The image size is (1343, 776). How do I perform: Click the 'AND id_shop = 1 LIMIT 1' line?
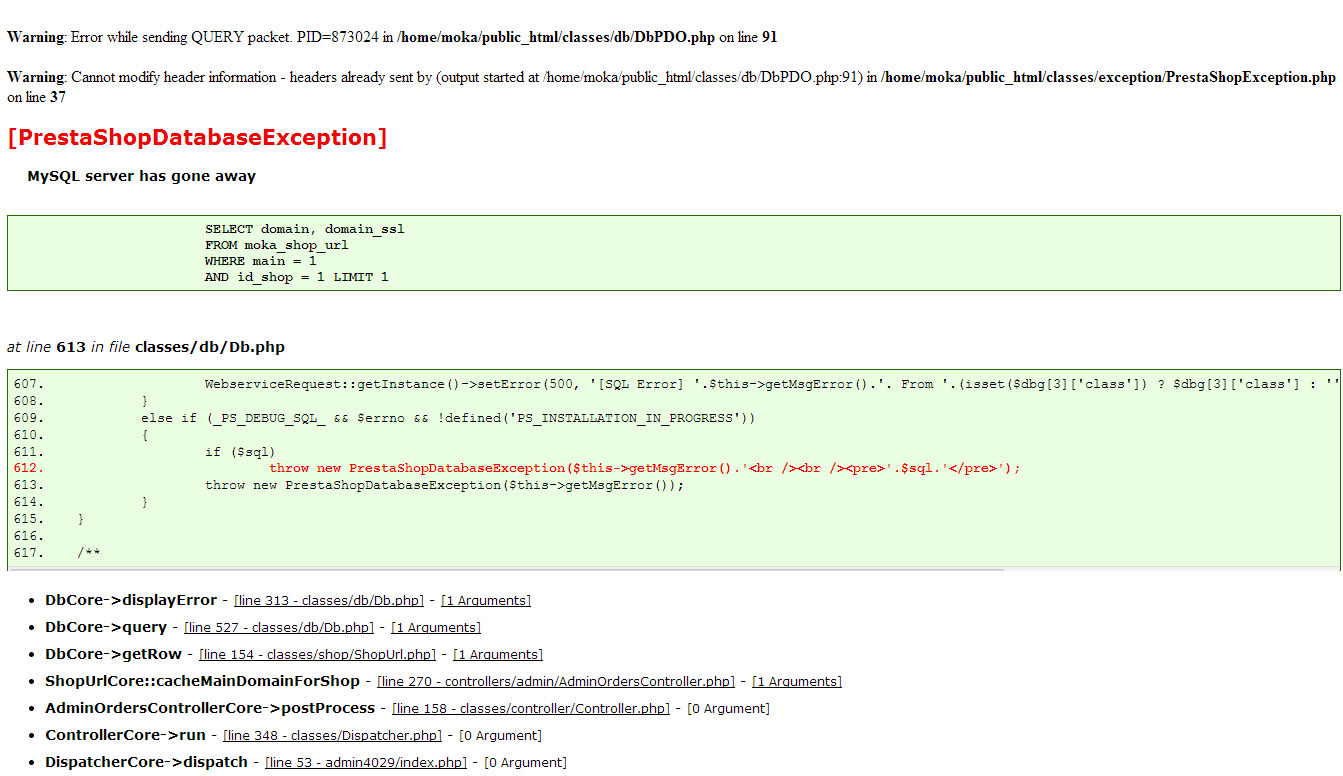[297, 277]
